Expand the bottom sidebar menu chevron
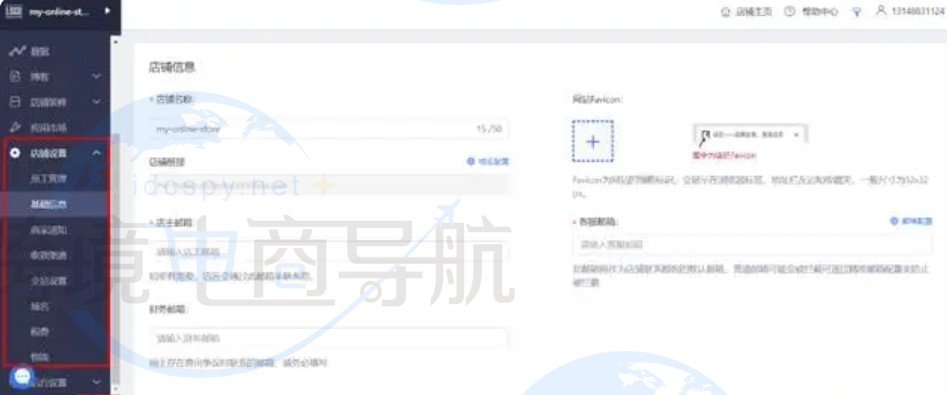 97,382
